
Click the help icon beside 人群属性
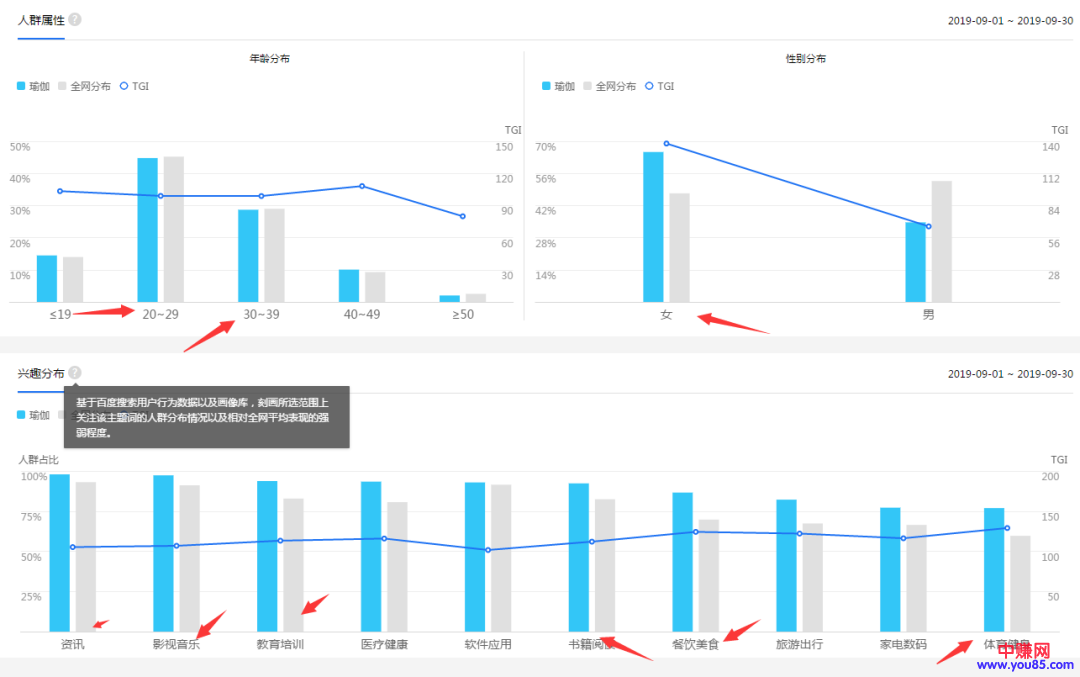[x=75, y=19]
